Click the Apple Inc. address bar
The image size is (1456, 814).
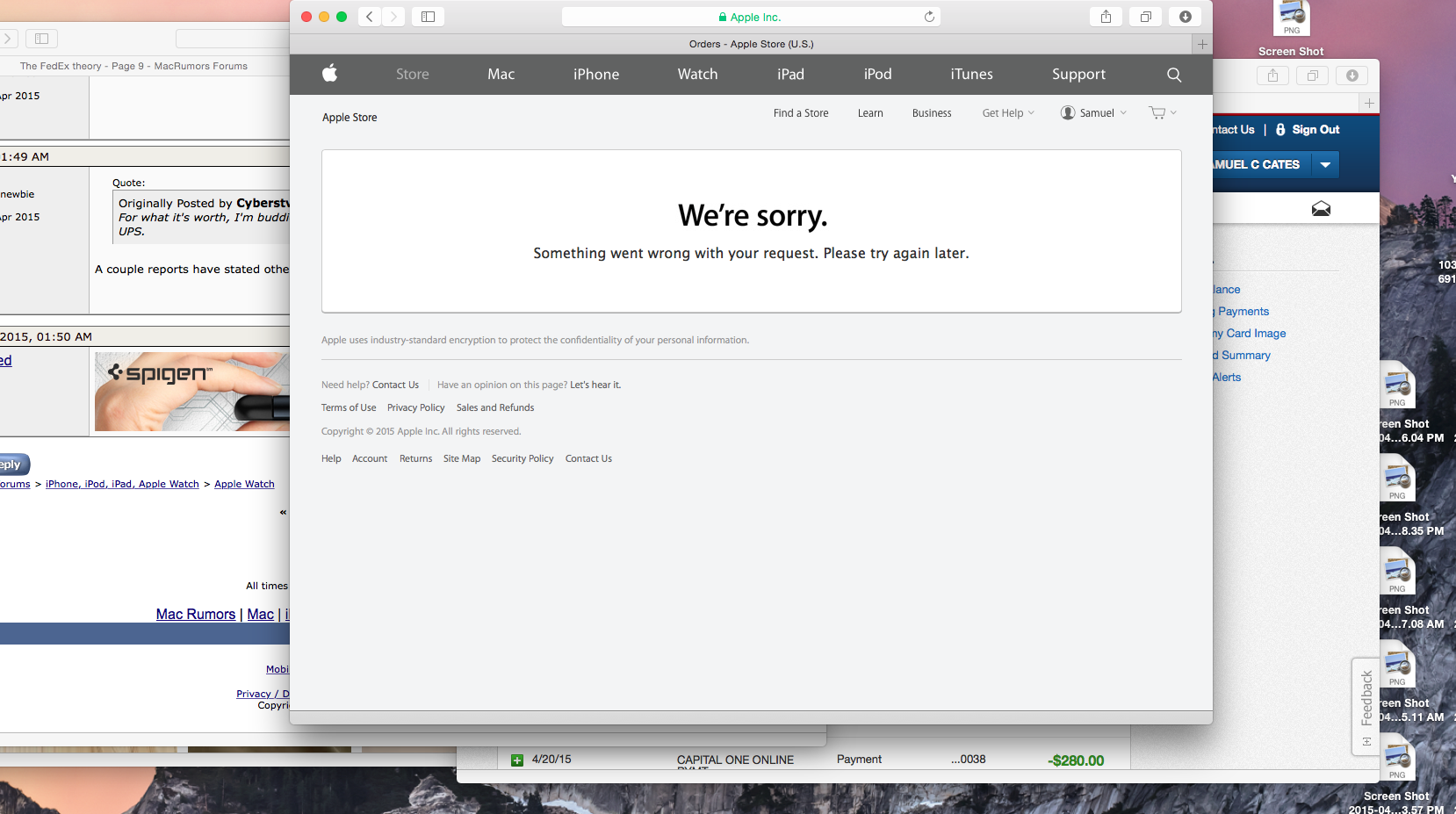point(751,17)
